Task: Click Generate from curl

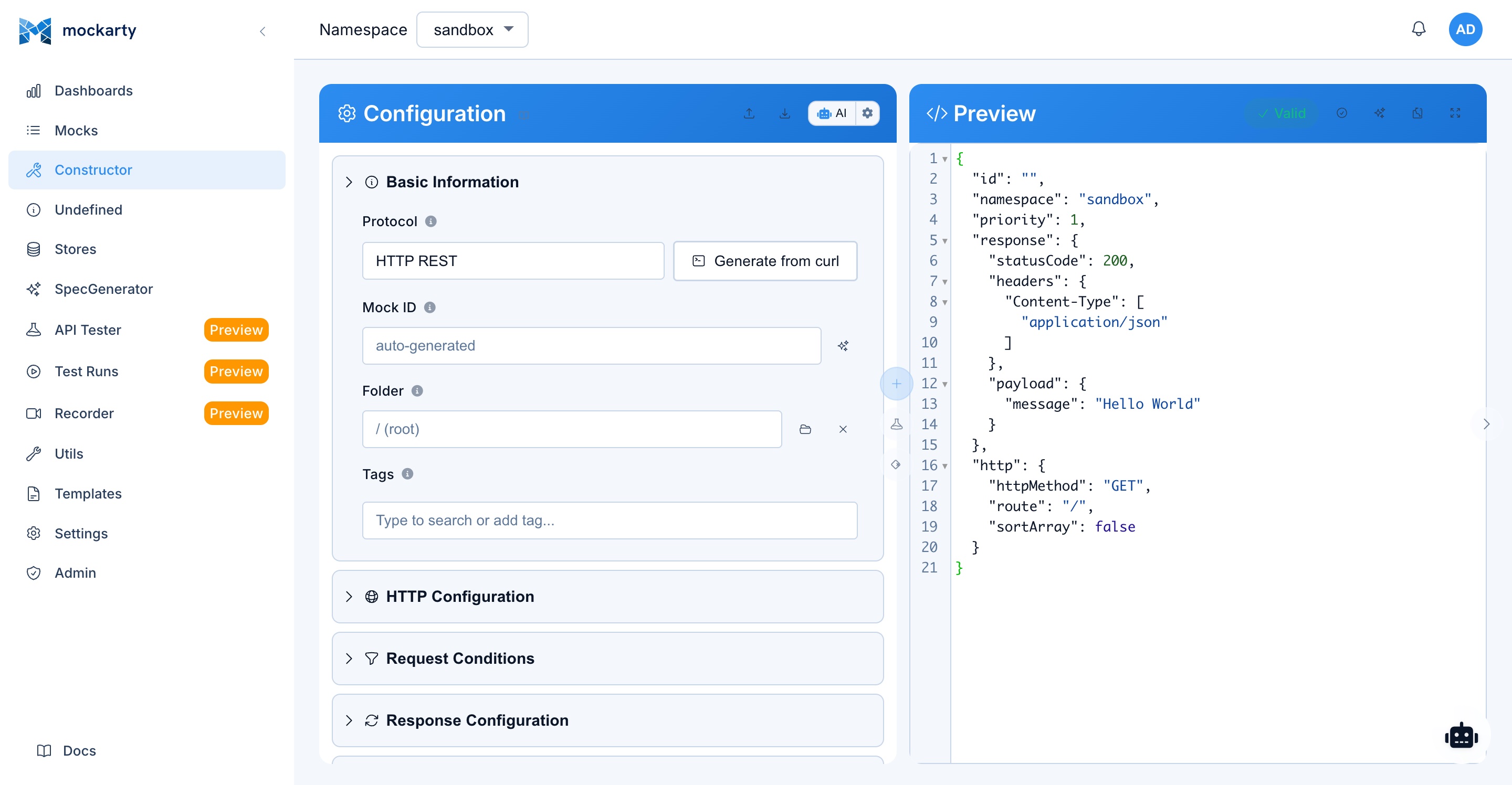Action: pyautogui.click(x=765, y=261)
